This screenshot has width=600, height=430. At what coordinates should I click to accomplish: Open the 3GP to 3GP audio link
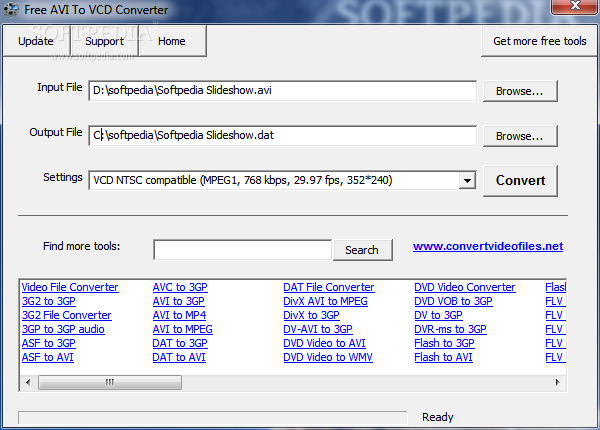[x=63, y=329]
